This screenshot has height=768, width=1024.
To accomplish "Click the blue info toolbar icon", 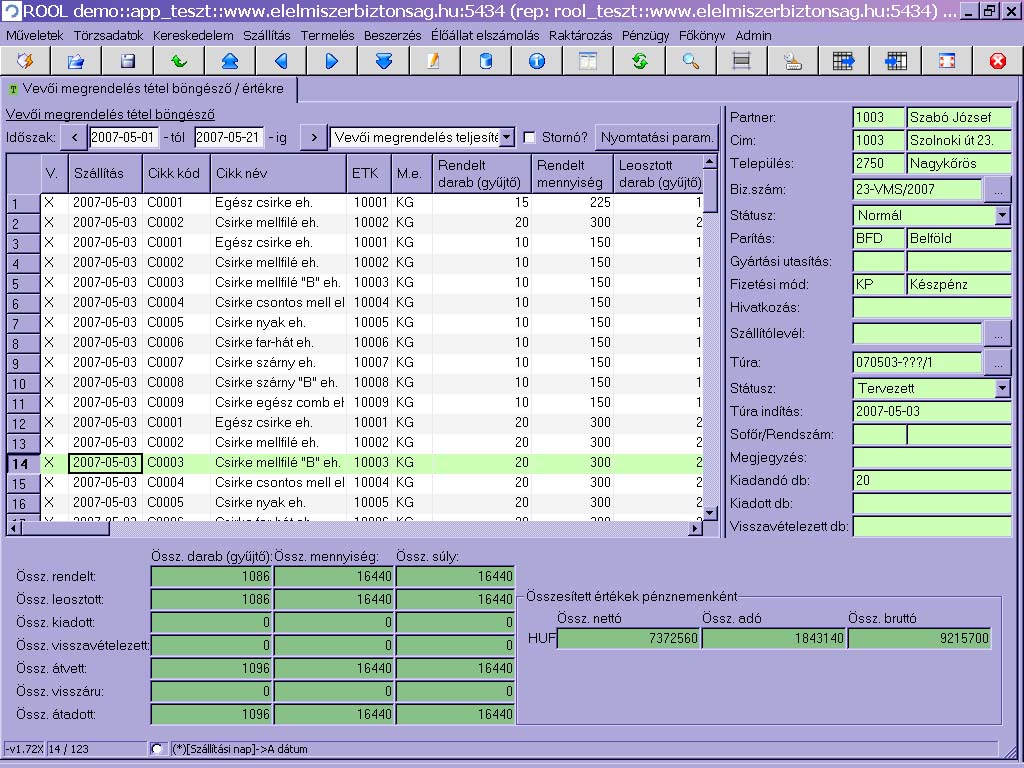I will coord(537,61).
